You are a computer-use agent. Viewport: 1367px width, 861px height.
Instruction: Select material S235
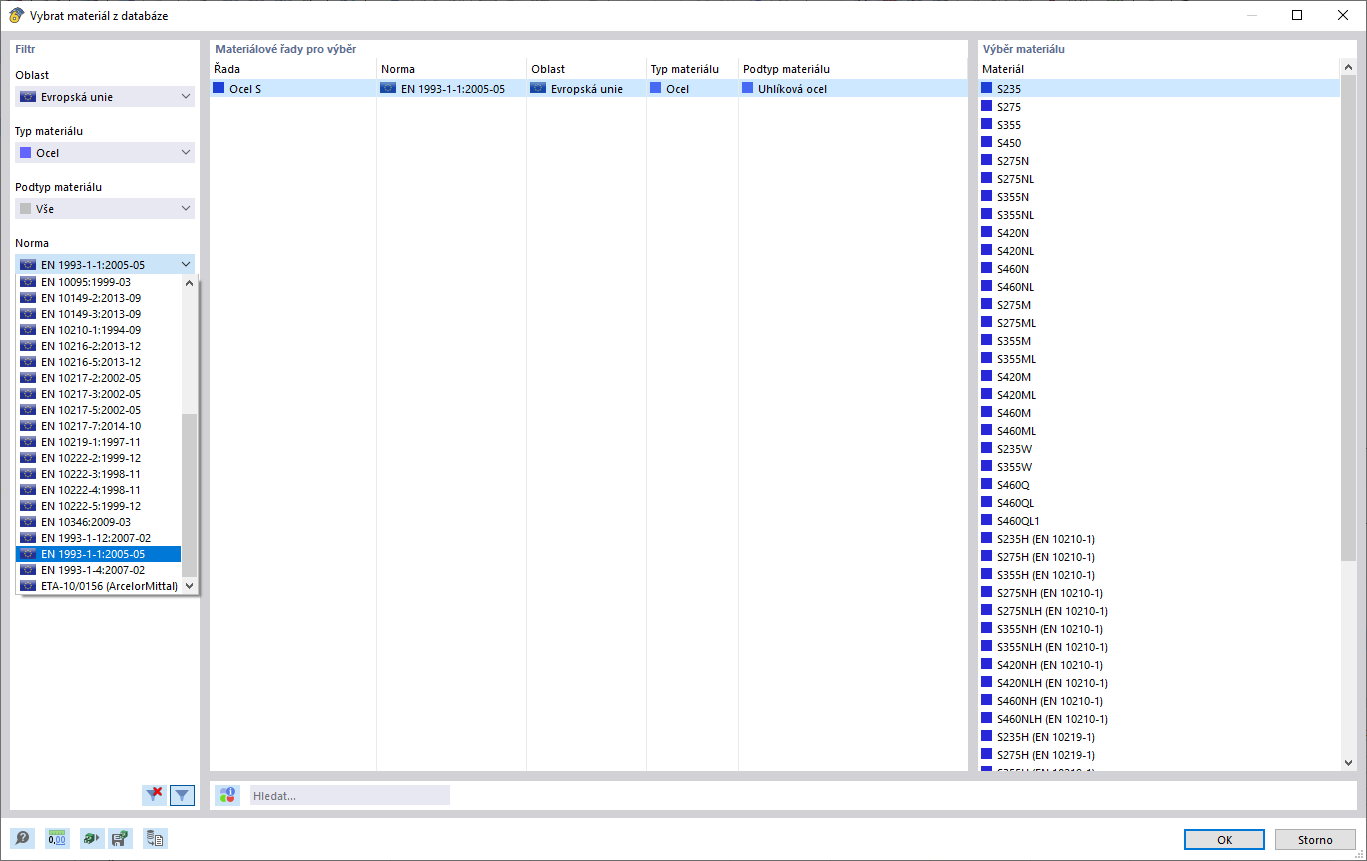[x=1159, y=89]
